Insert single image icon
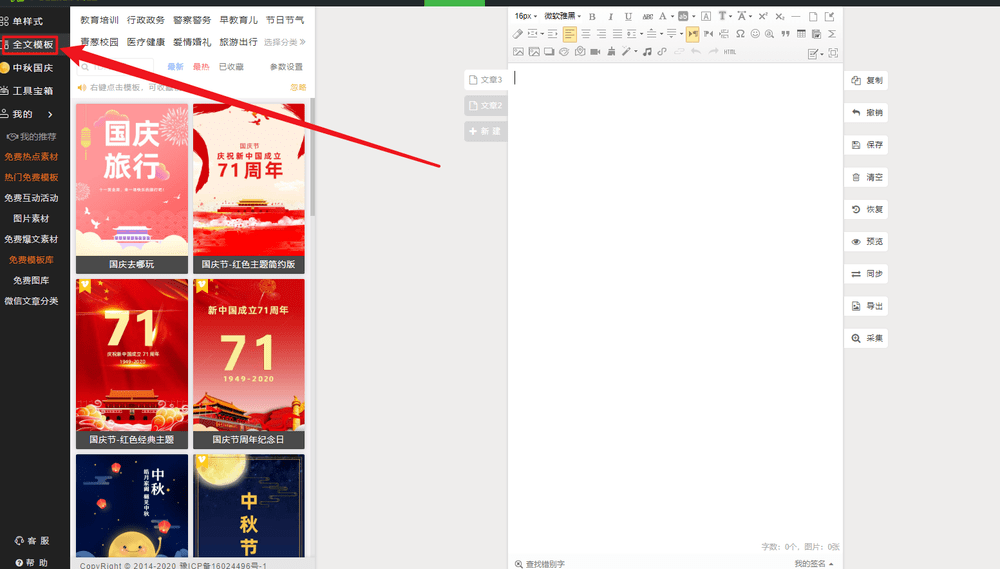 [x=518, y=52]
